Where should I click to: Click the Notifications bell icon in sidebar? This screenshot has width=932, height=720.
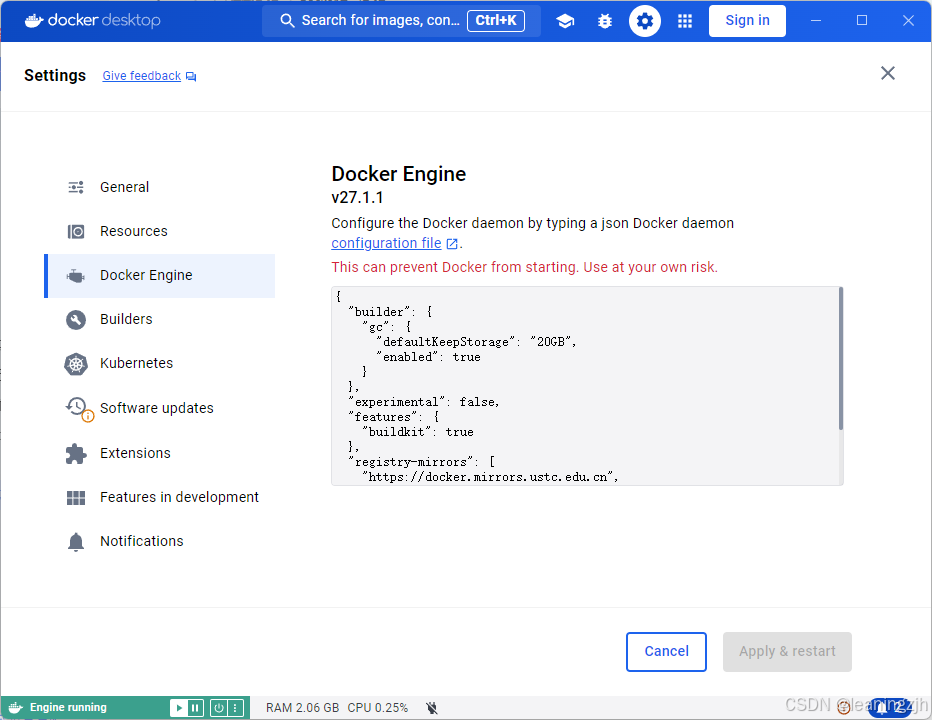pos(76,542)
